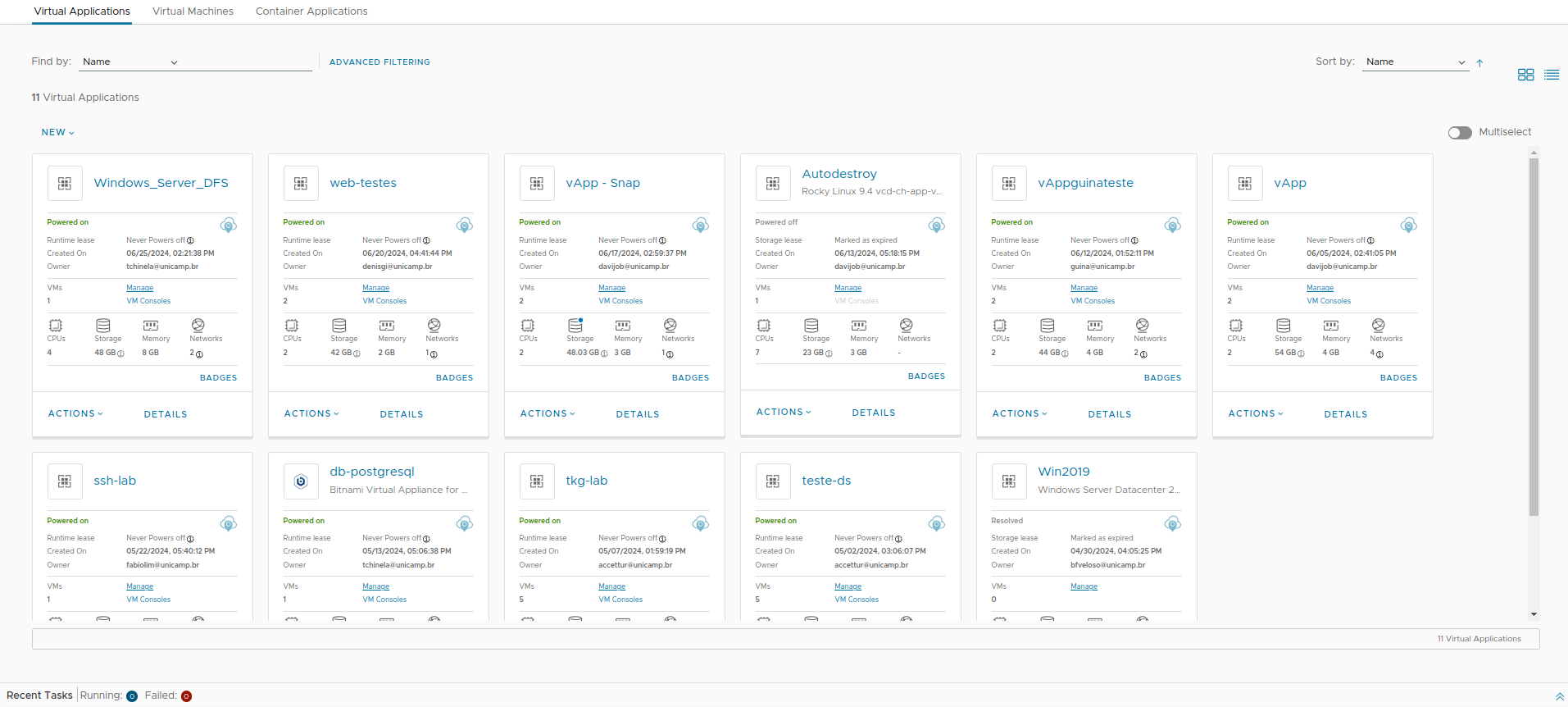
Task: Click Windows_Server_DFS vApp thumbnail icon
Action: pos(65,184)
